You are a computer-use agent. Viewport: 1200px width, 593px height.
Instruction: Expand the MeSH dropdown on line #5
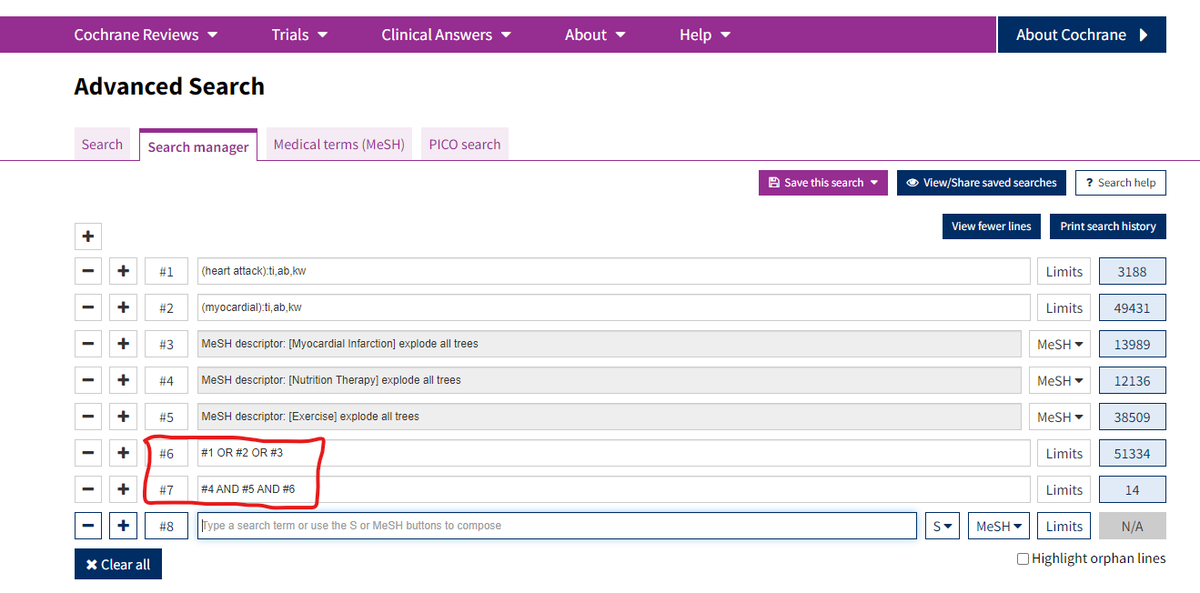point(1060,417)
